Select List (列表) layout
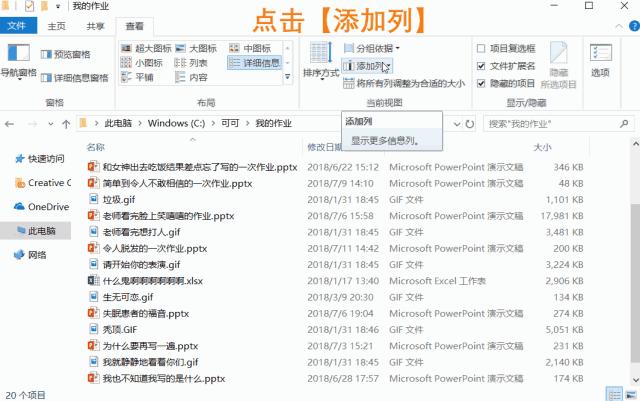 [x=191, y=63]
